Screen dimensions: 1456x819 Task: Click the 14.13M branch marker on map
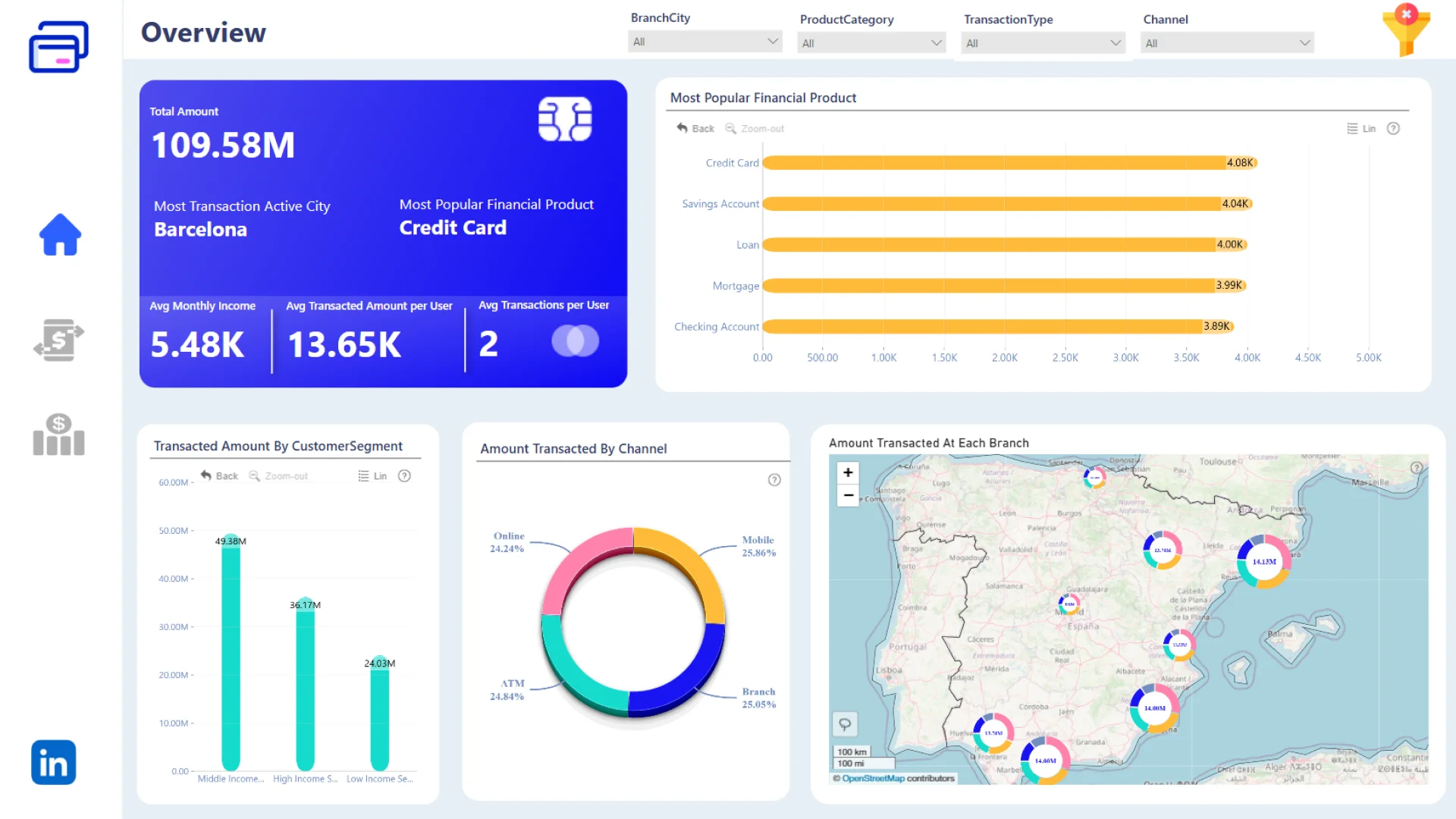(1263, 562)
